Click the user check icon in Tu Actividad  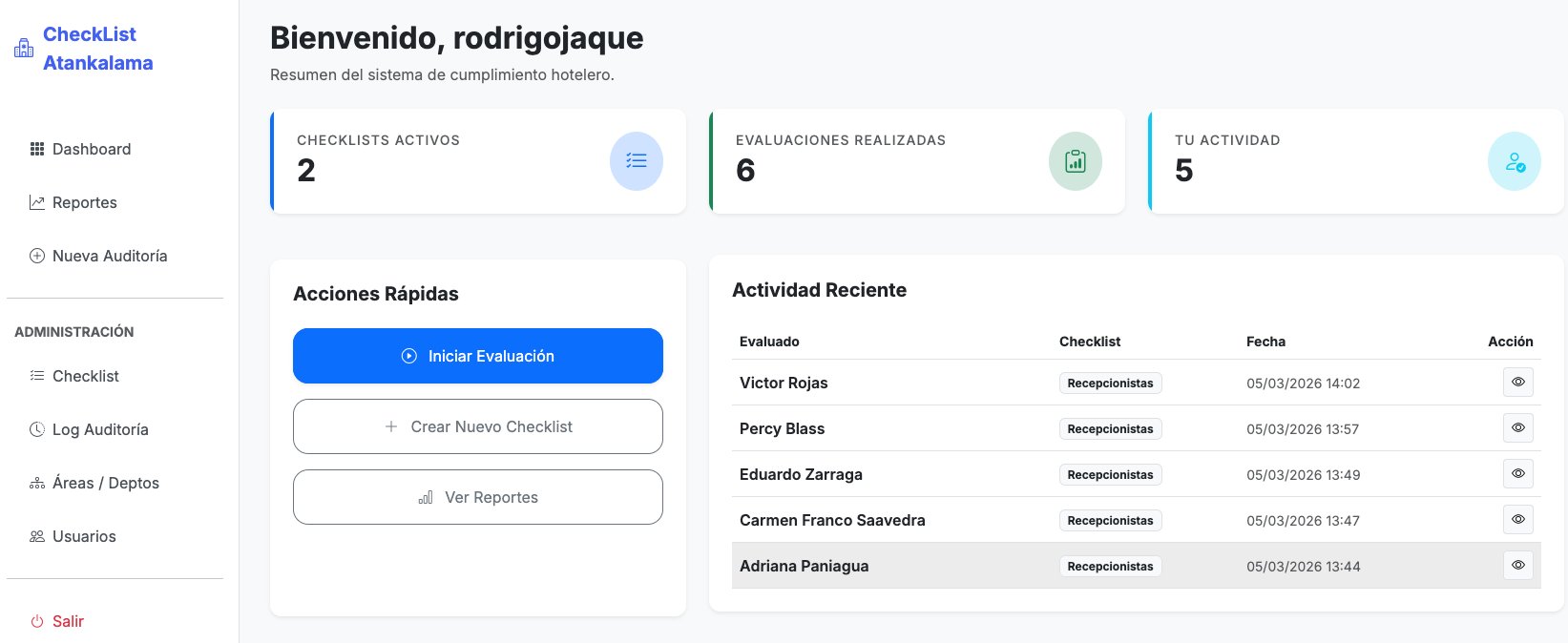click(1514, 161)
